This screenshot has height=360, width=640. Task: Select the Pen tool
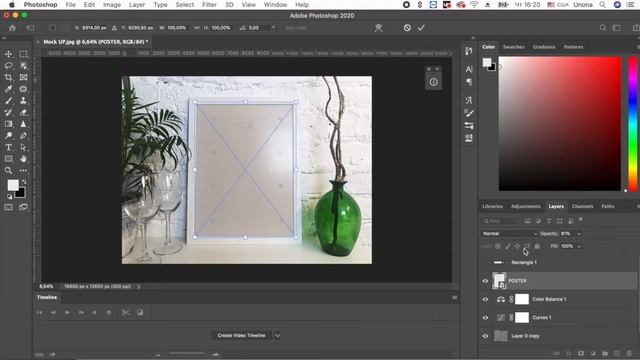pyautogui.click(x=23, y=136)
